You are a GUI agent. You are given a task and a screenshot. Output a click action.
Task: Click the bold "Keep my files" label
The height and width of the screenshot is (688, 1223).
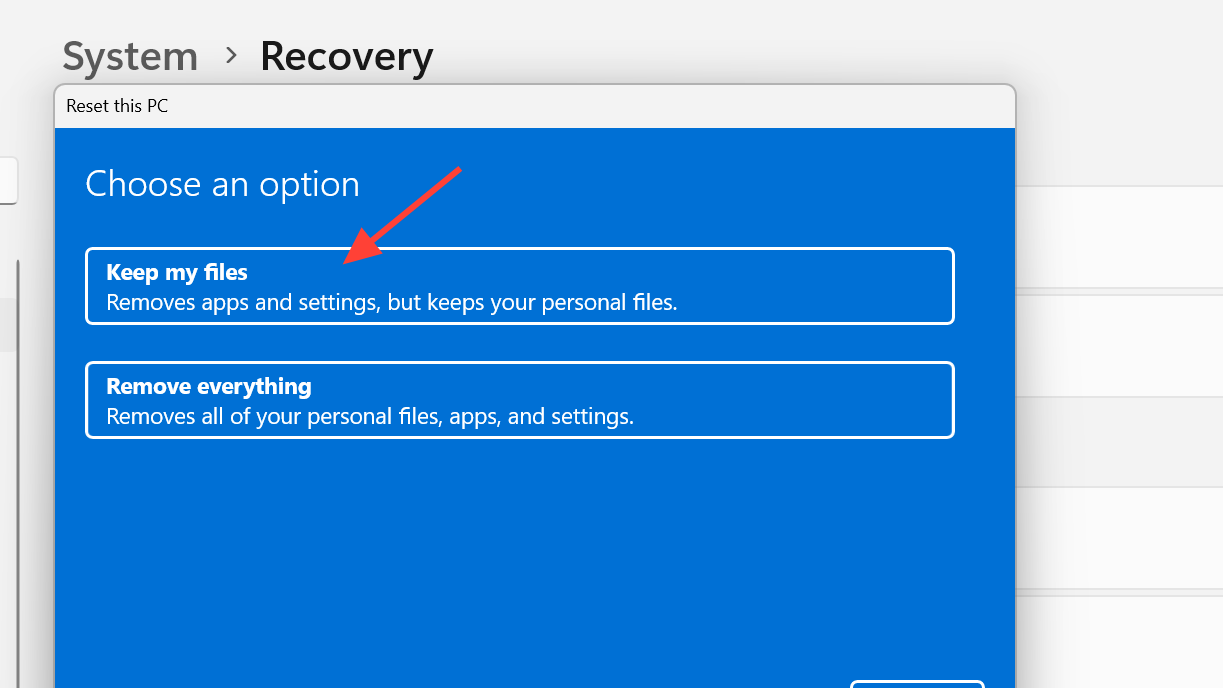(177, 272)
